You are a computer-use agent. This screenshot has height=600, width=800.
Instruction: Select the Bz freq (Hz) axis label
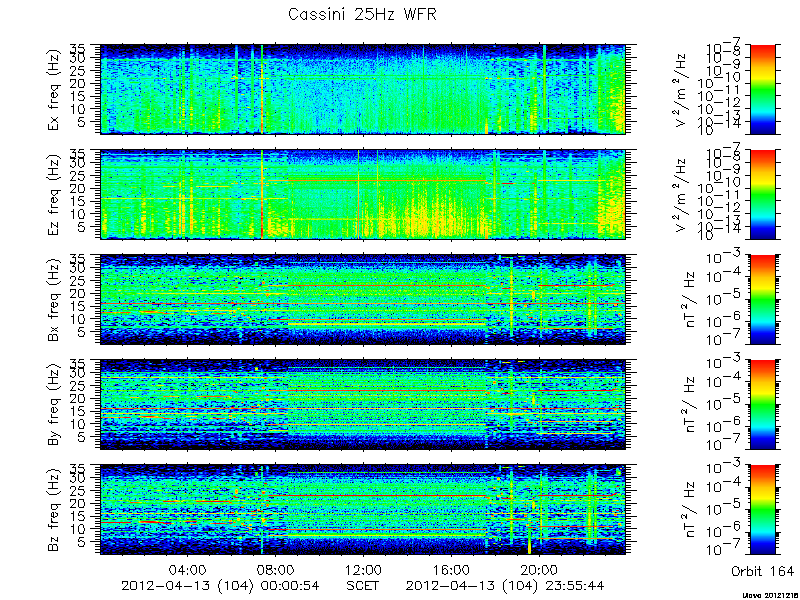click(55, 509)
